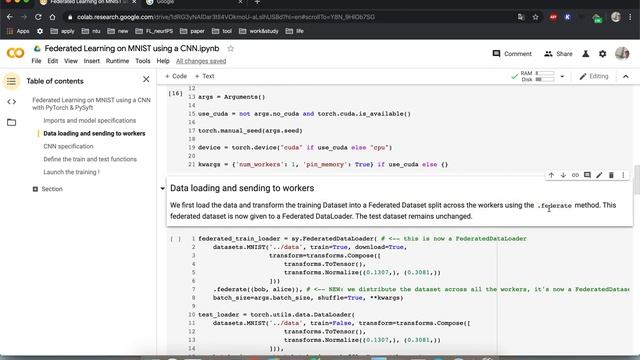This screenshot has width=640, height=360.
Task: Open the Edit menu
Action: point(53,61)
